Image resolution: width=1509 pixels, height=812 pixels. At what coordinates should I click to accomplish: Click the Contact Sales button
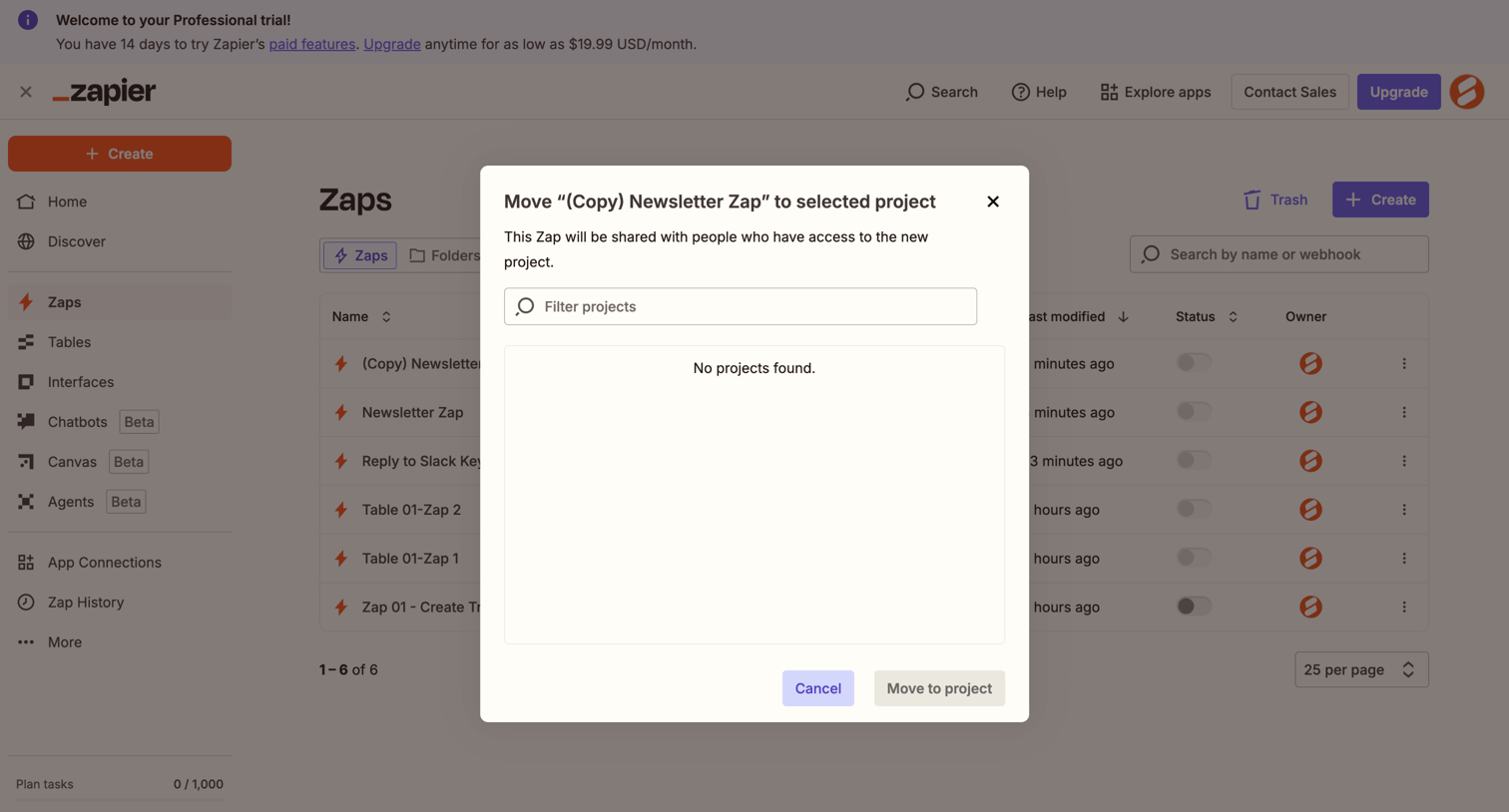[x=1289, y=92]
